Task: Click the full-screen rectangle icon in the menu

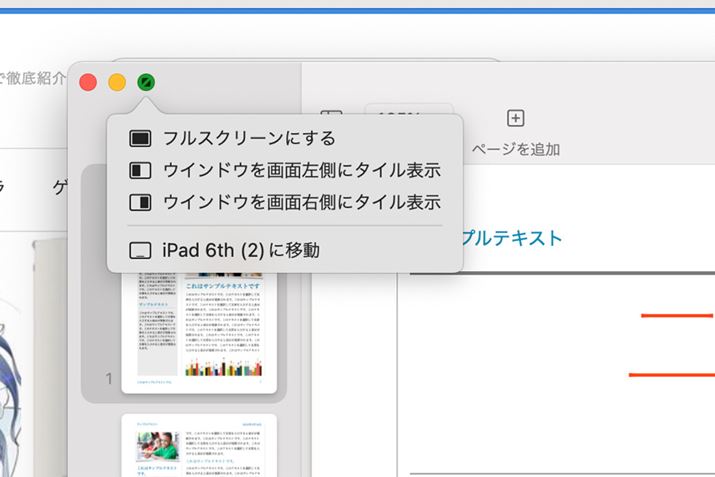Action: [x=140, y=138]
